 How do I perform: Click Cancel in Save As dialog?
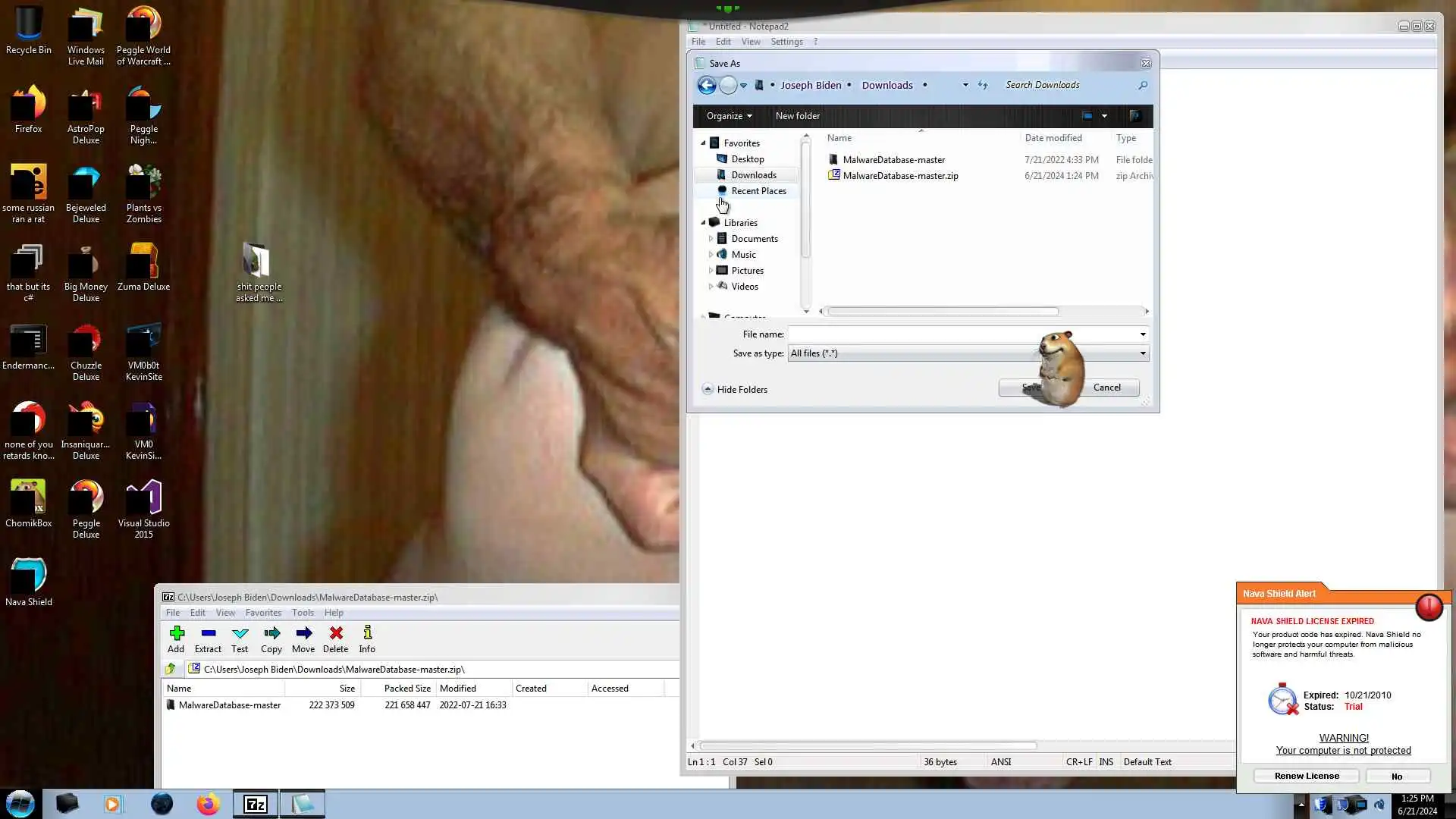[x=1106, y=388]
